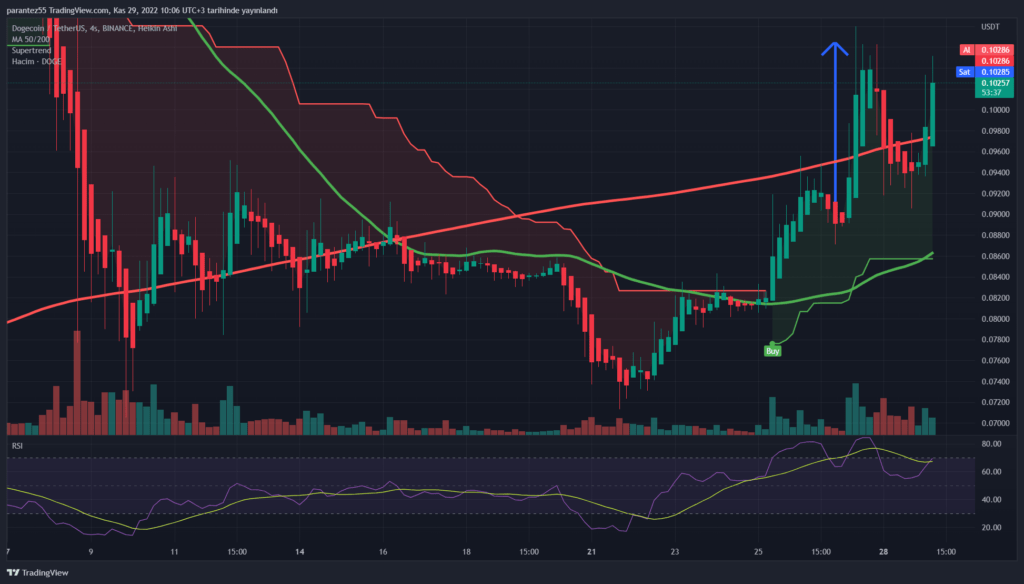1024x584 pixels.
Task: Click date 21 on the time axis
Action: point(592,551)
